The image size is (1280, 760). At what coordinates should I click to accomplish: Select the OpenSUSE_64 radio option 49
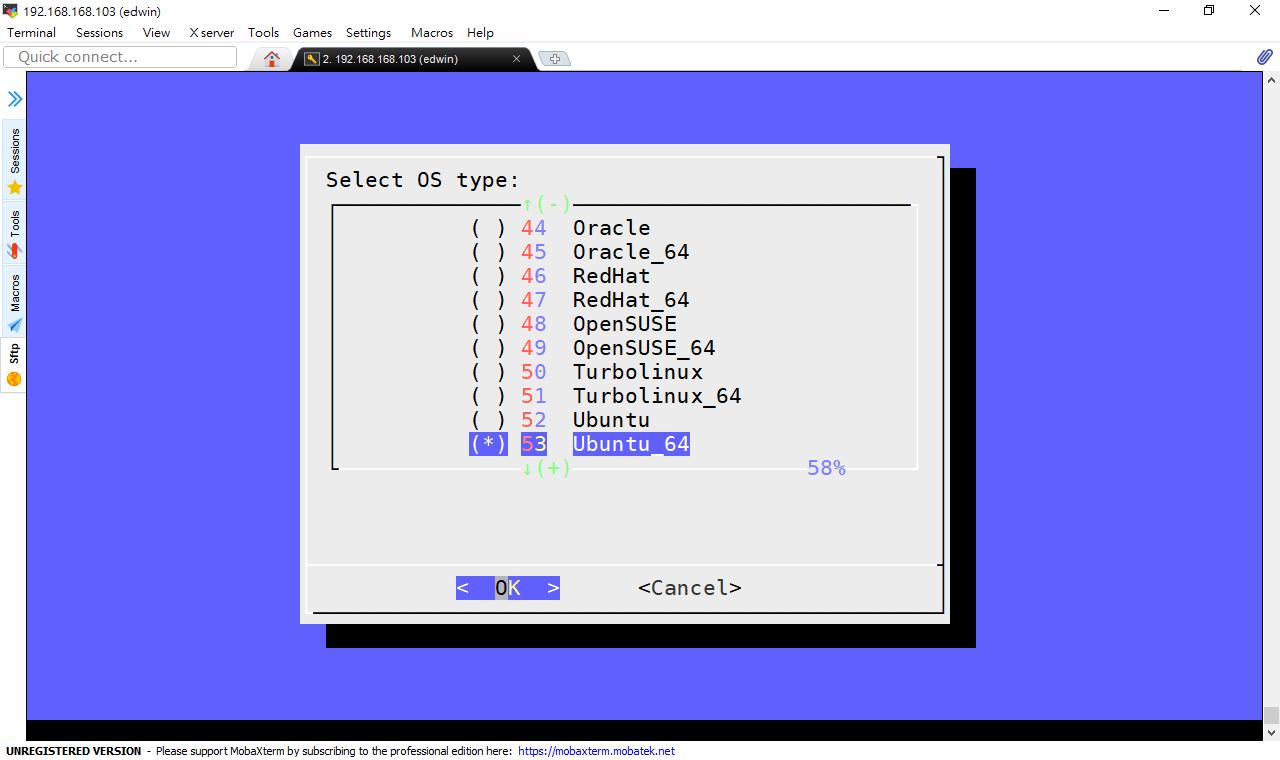593,348
